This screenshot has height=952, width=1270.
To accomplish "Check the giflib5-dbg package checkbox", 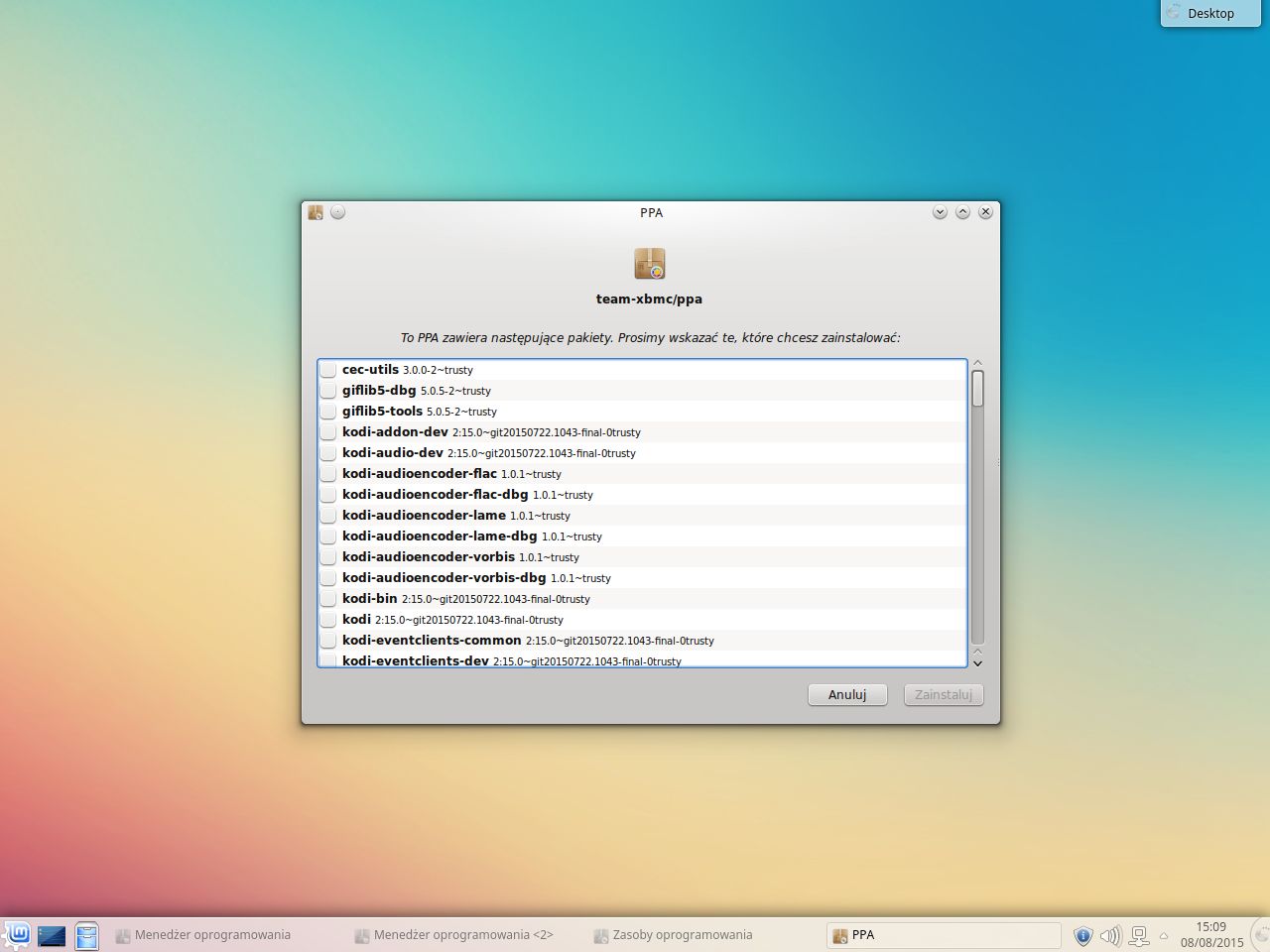I will (328, 391).
